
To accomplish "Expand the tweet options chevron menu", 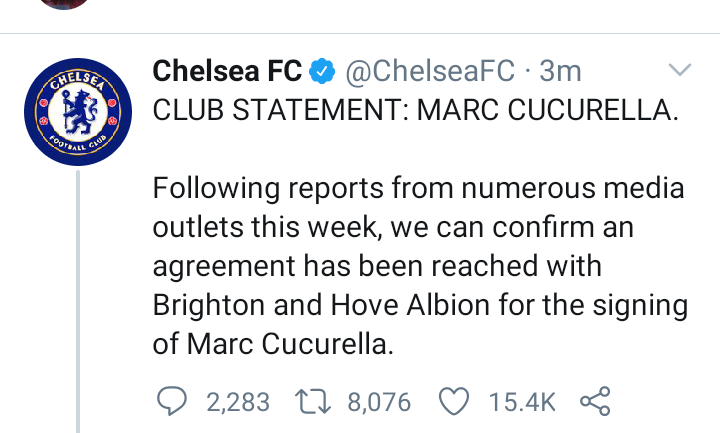I will 680,70.
